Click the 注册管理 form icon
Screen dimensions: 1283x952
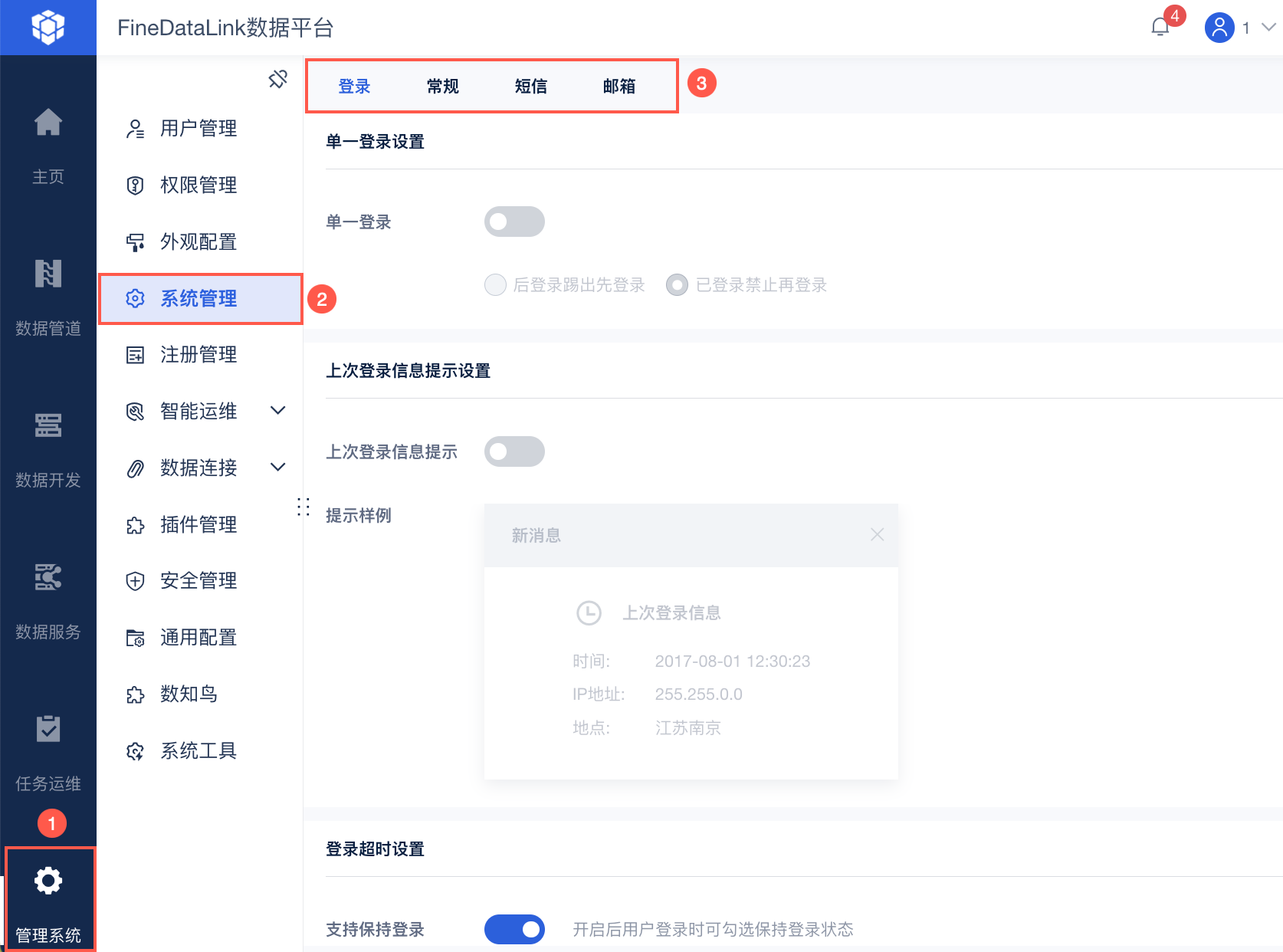[x=135, y=355]
